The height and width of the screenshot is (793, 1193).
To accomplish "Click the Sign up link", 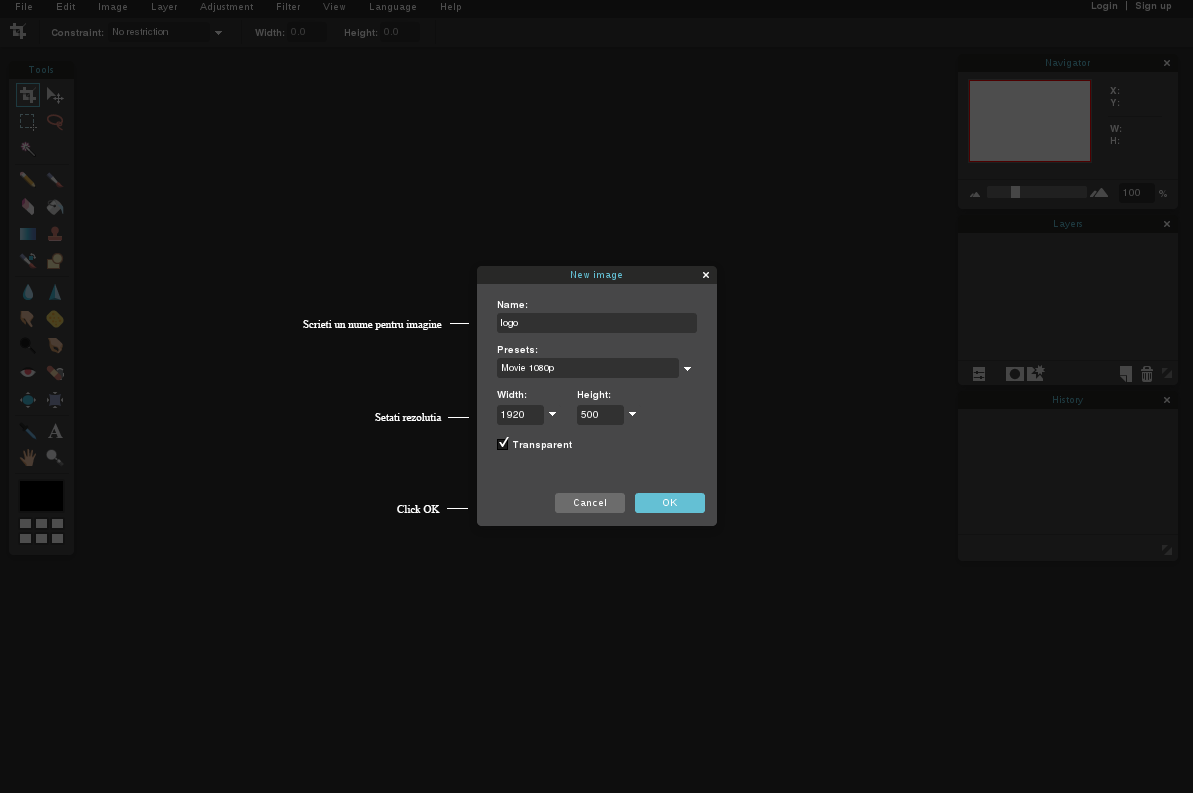I will [1153, 6].
